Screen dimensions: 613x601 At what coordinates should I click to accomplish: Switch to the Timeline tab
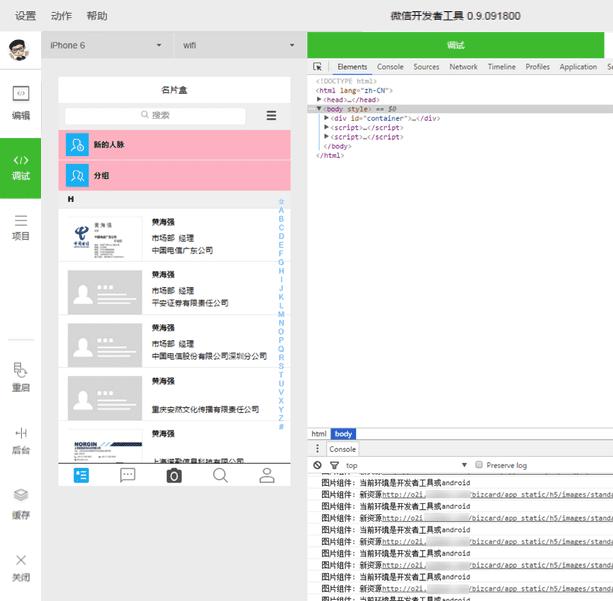[502, 67]
